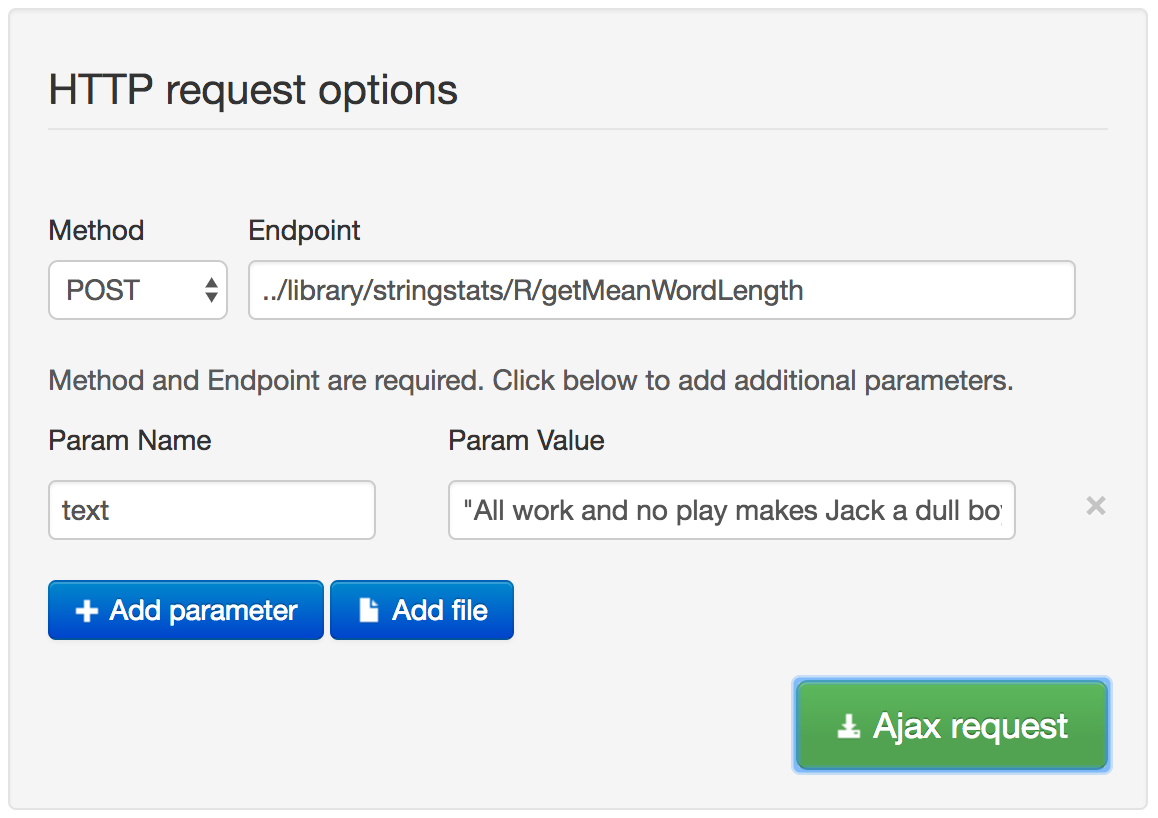Screen dimensions: 1158x818
Task: Click the 'Method and Endpoint are required' help text
Action: tap(530, 381)
